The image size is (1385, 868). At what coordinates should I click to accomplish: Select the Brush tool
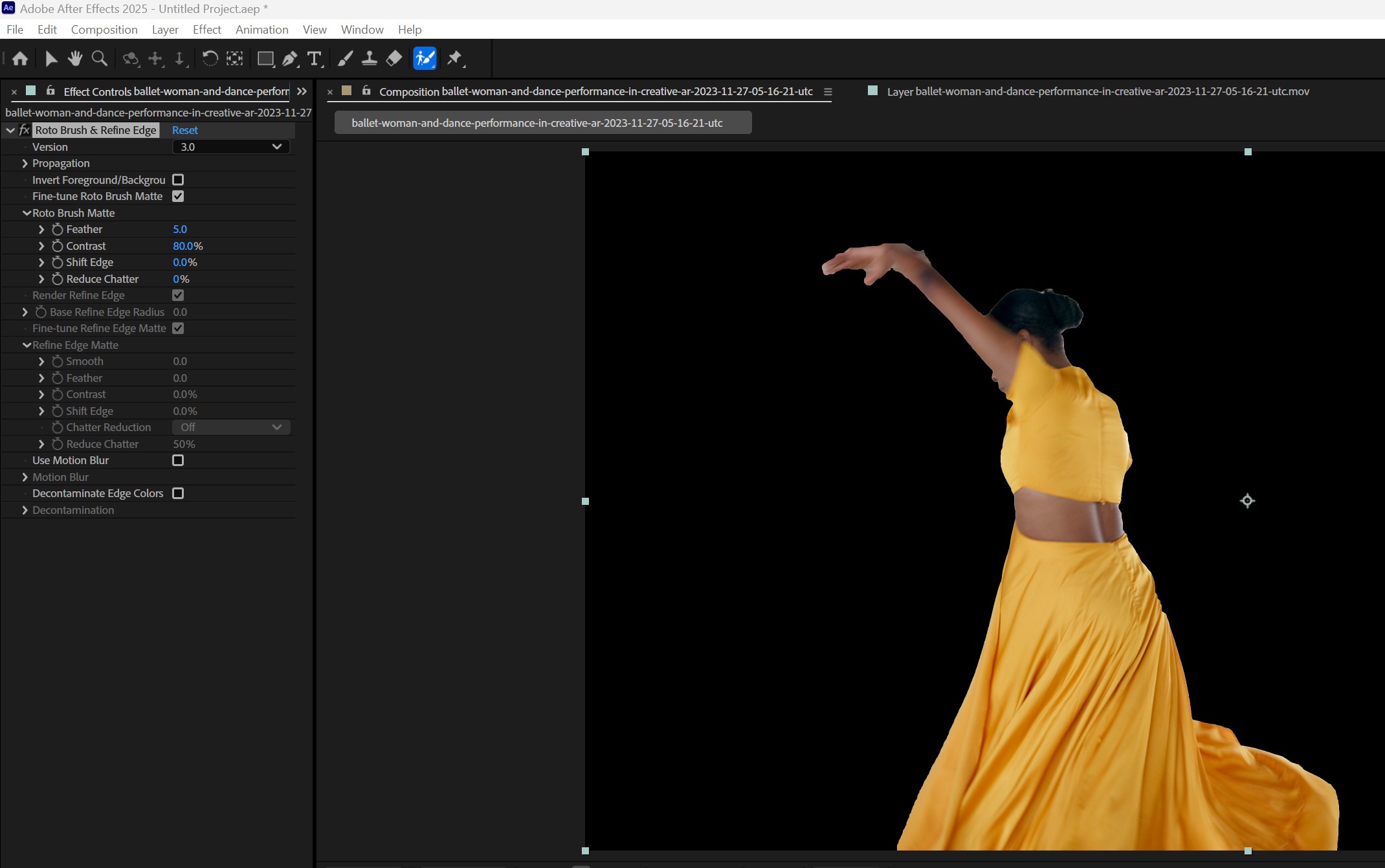[x=345, y=59]
